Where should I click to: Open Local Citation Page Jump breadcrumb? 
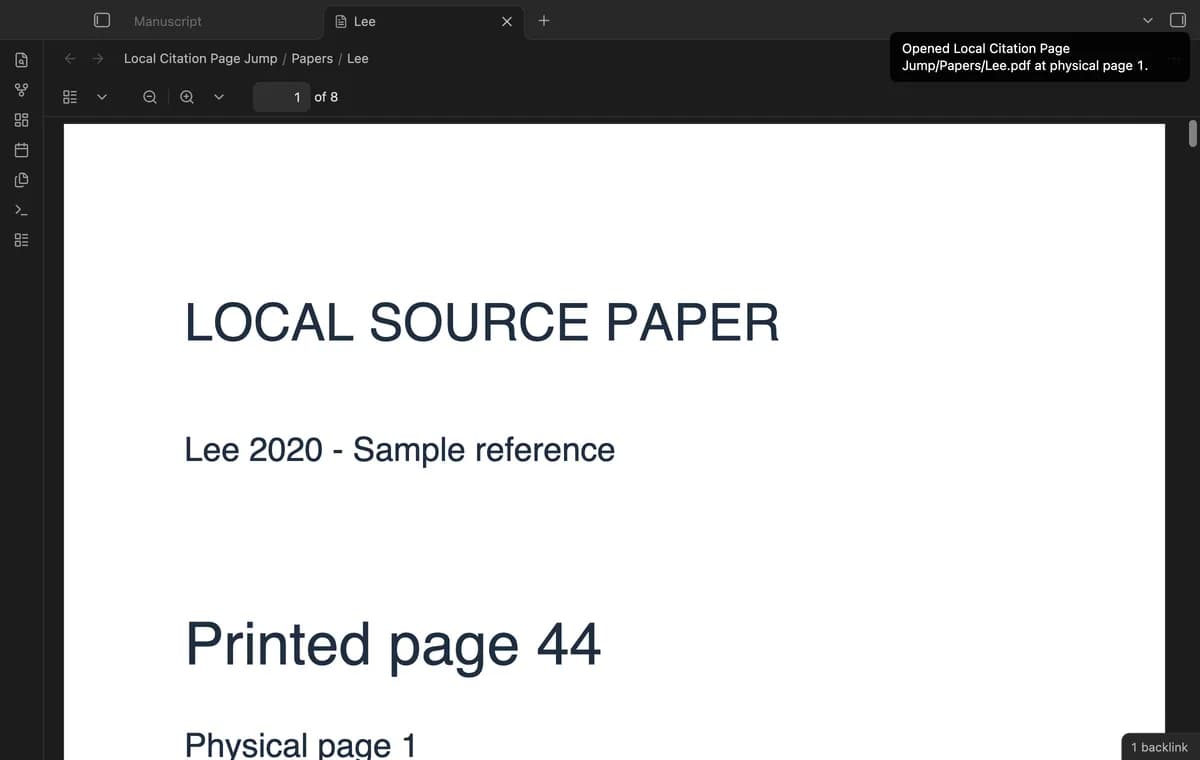point(201,59)
